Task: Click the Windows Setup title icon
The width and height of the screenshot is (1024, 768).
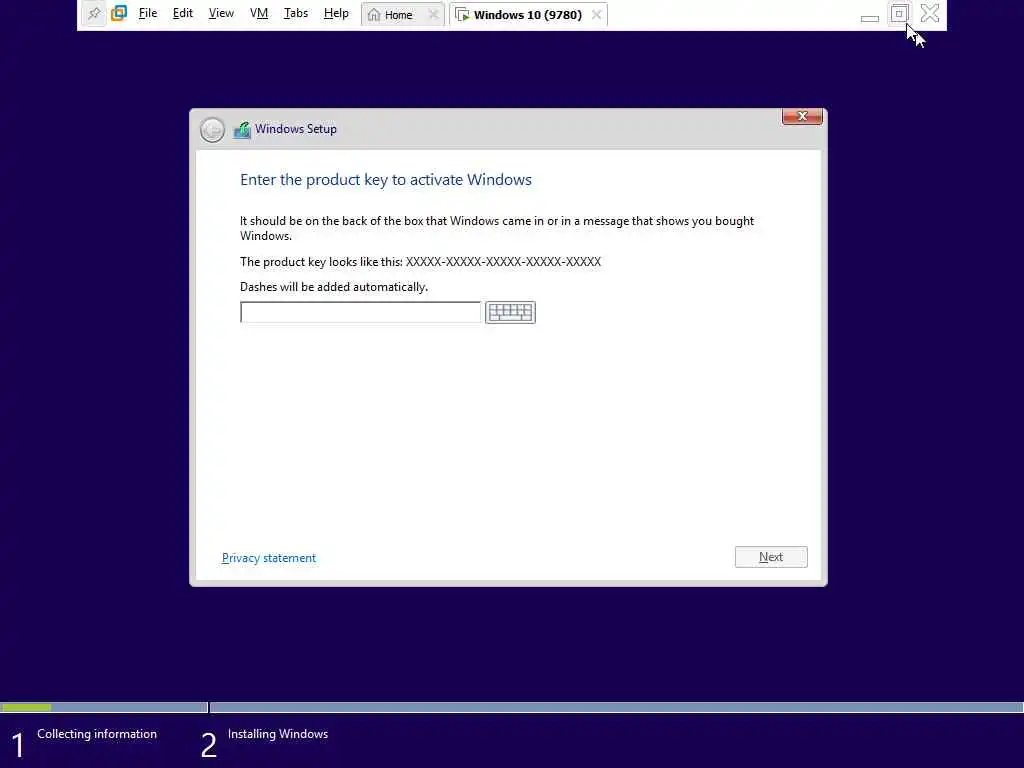Action: [x=242, y=129]
